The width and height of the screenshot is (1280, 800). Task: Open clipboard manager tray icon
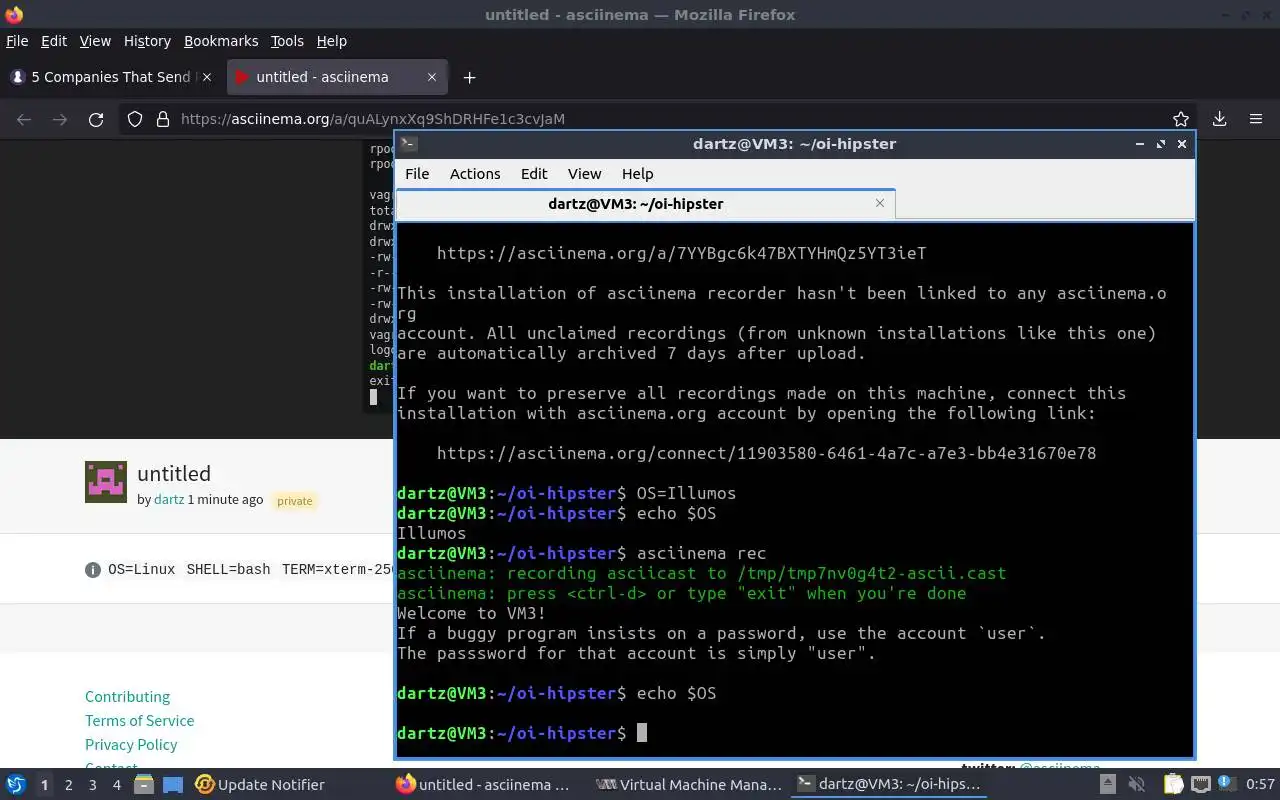tap(1173, 785)
